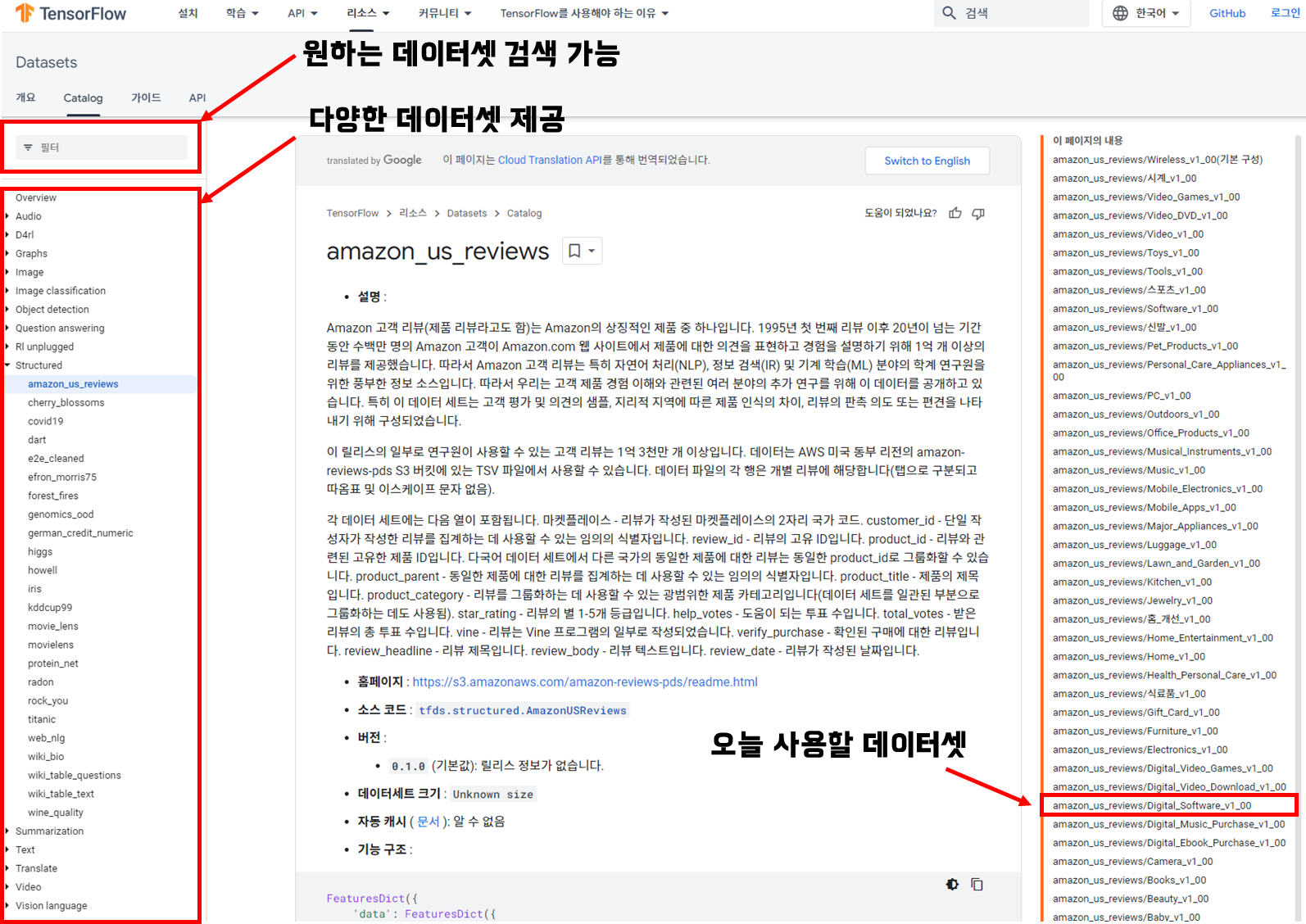This screenshot has width=1306, height=924.
Task: Click the thumbs up helpful icon
Action: (955, 213)
